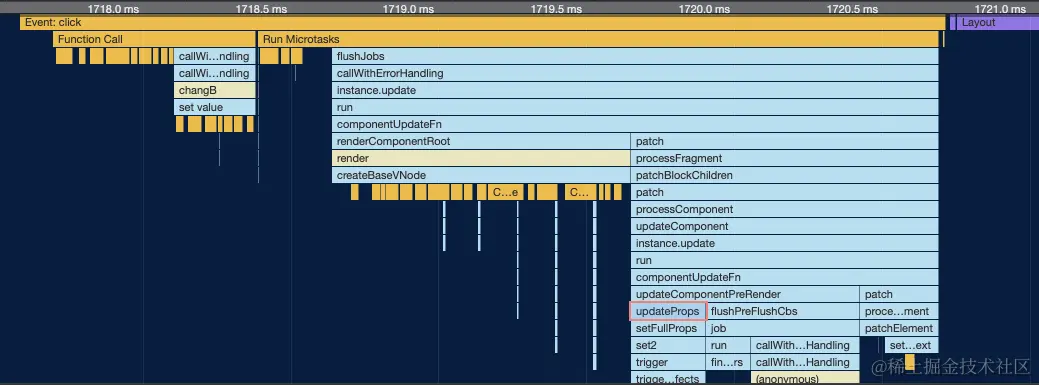Click the updateProps bar
Viewport: 1039px width, 385px height.
click(668, 311)
